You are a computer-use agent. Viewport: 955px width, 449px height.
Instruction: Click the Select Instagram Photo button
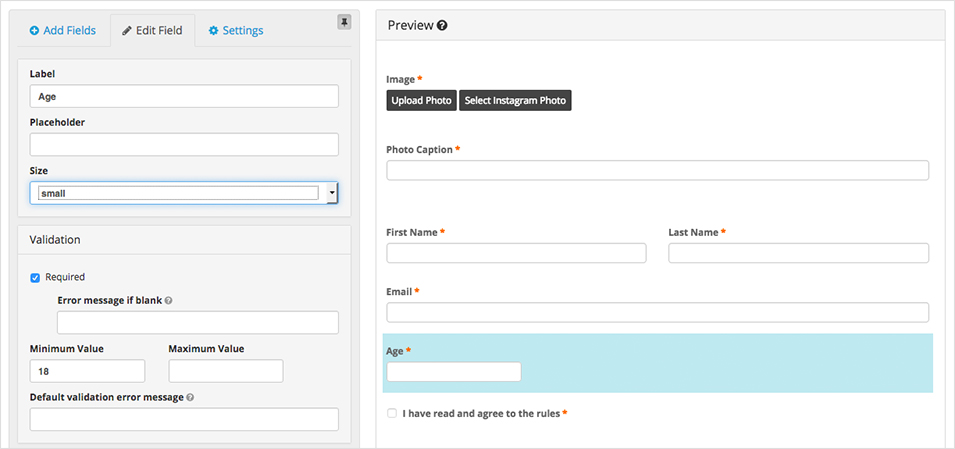tap(515, 101)
